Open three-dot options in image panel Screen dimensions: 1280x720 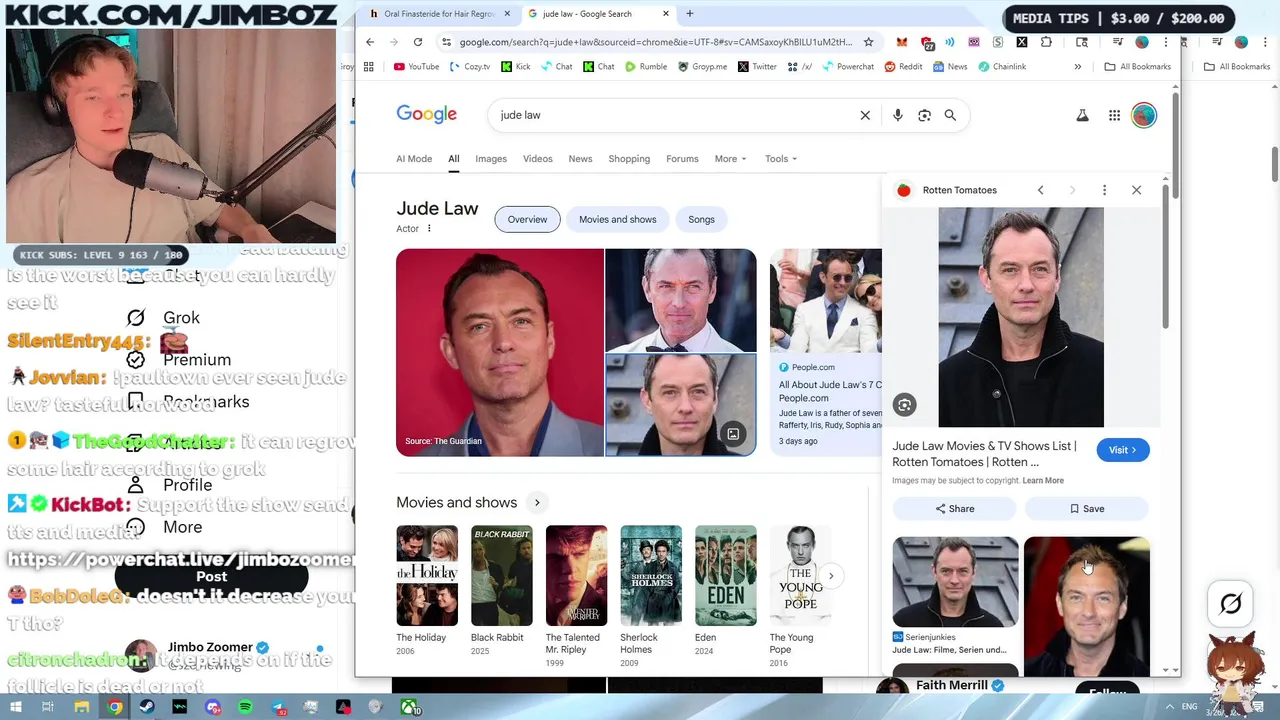(x=1104, y=190)
